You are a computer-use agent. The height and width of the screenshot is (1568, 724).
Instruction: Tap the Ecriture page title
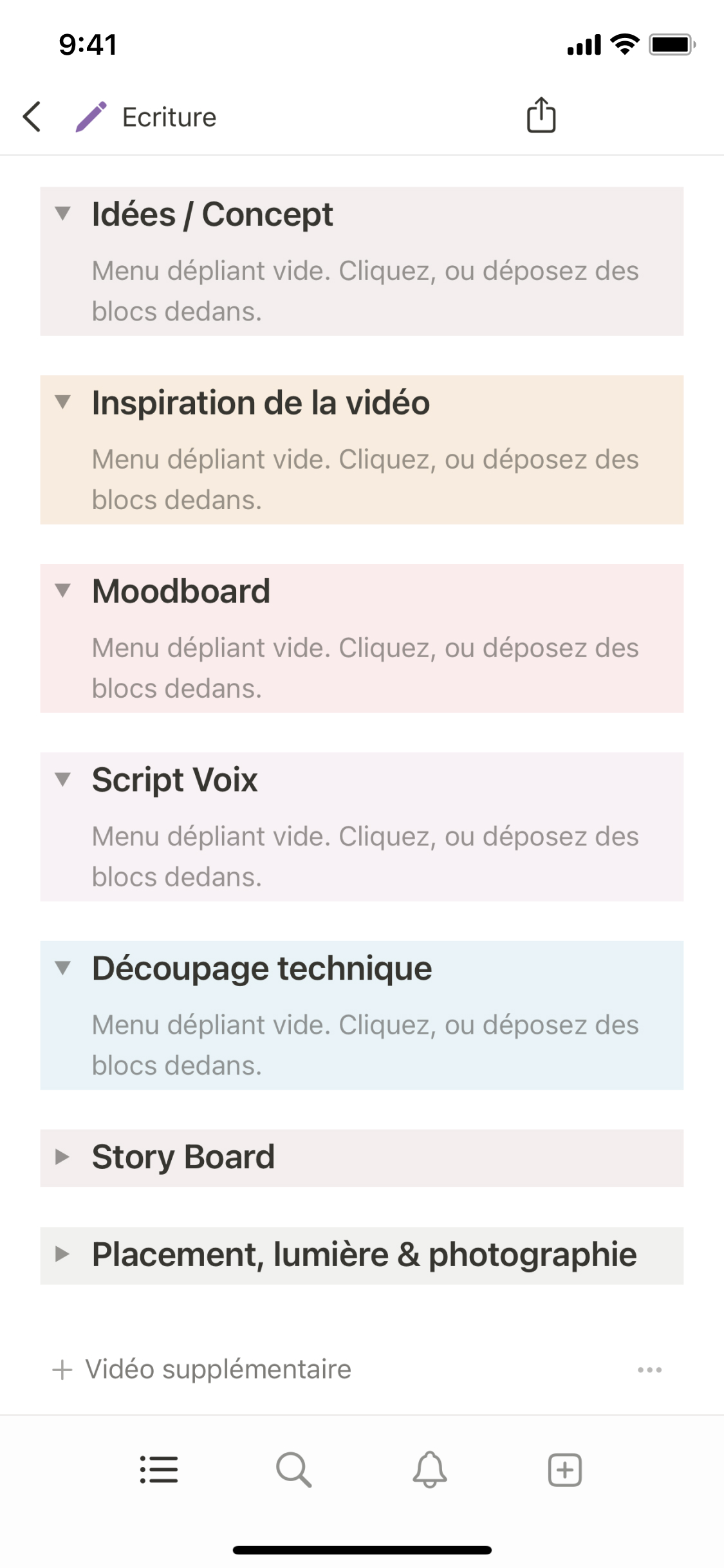(169, 117)
